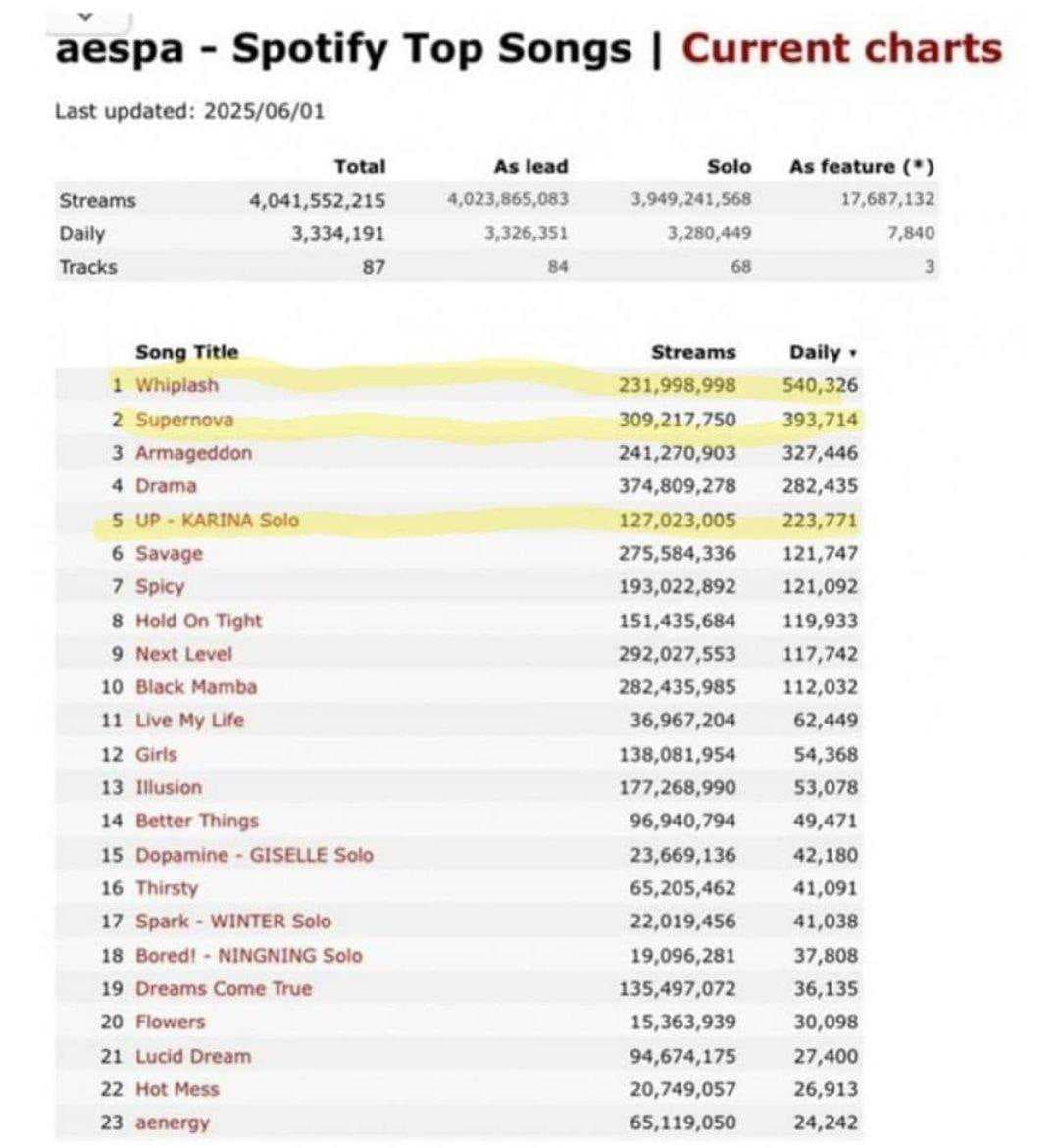The image size is (1059, 1148).
Task: Open the Next Level track
Action: (x=183, y=654)
